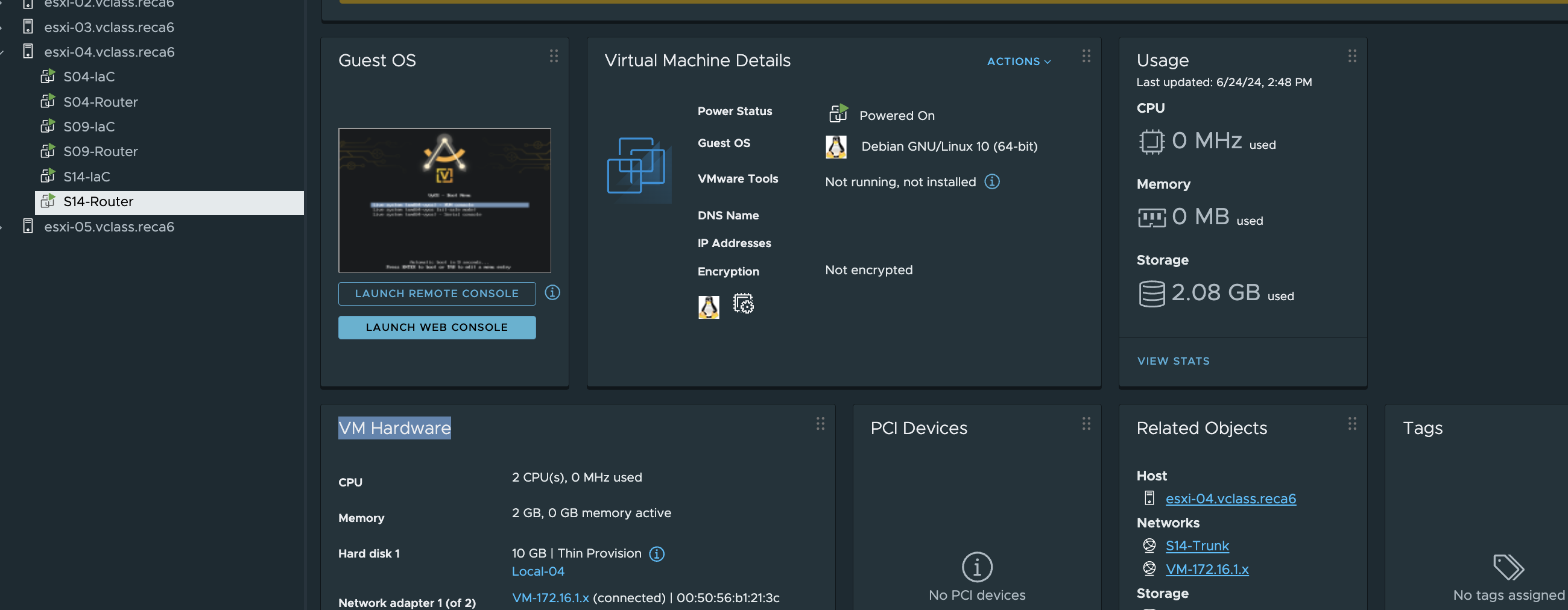Click the VM Hardware card drag handle
The width and height of the screenshot is (1568, 610).
tap(821, 423)
